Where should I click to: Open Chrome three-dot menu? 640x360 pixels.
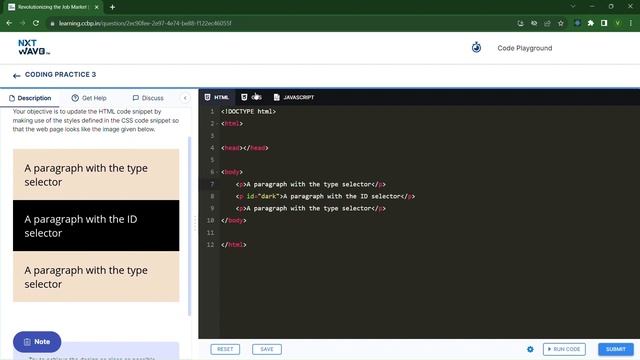point(631,23)
